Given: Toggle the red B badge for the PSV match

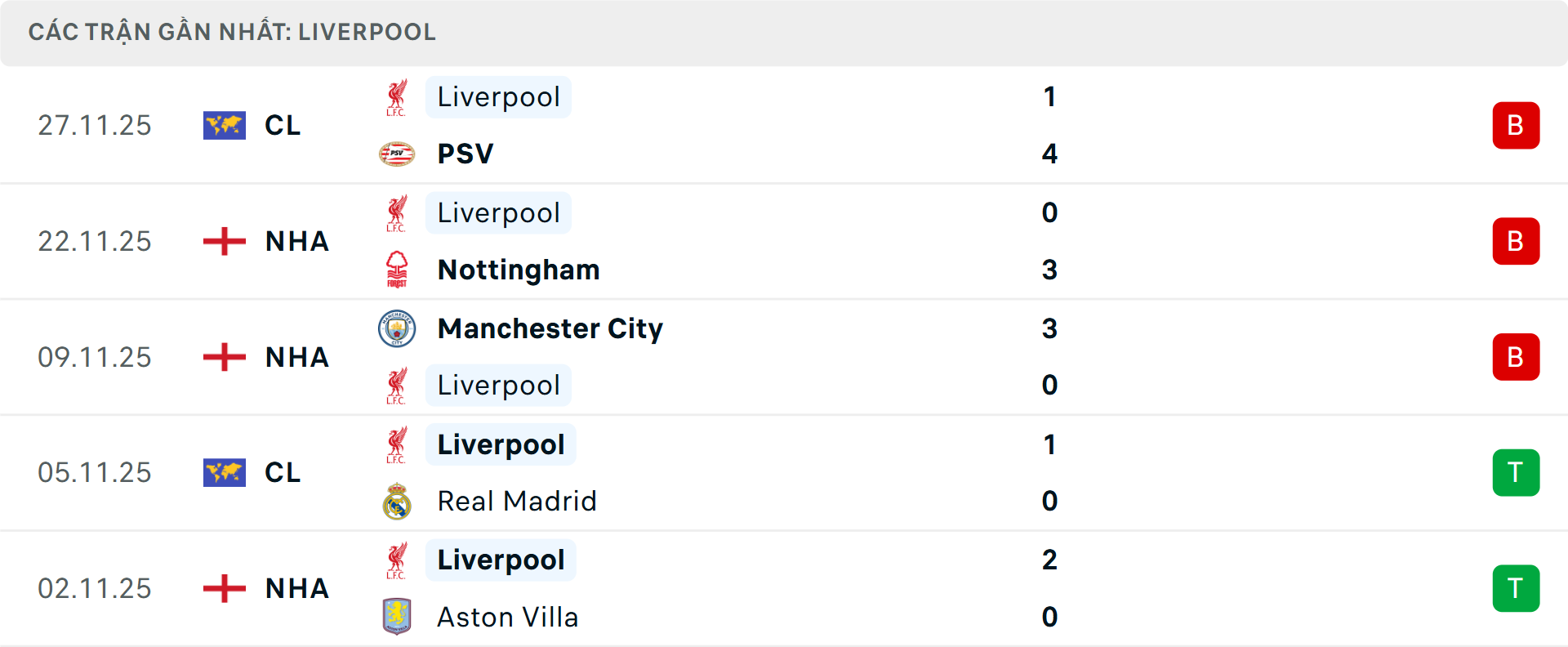Looking at the screenshot, I should pos(1517,125).
